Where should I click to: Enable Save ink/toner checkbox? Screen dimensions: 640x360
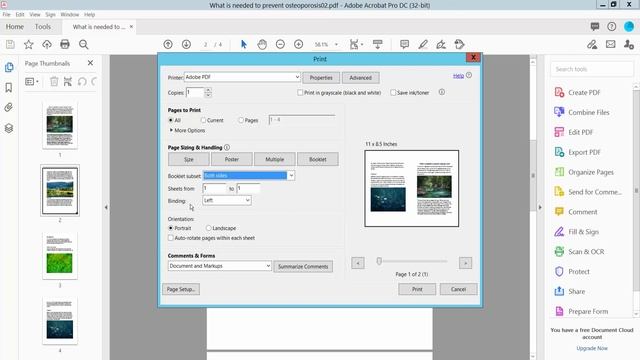pos(393,93)
